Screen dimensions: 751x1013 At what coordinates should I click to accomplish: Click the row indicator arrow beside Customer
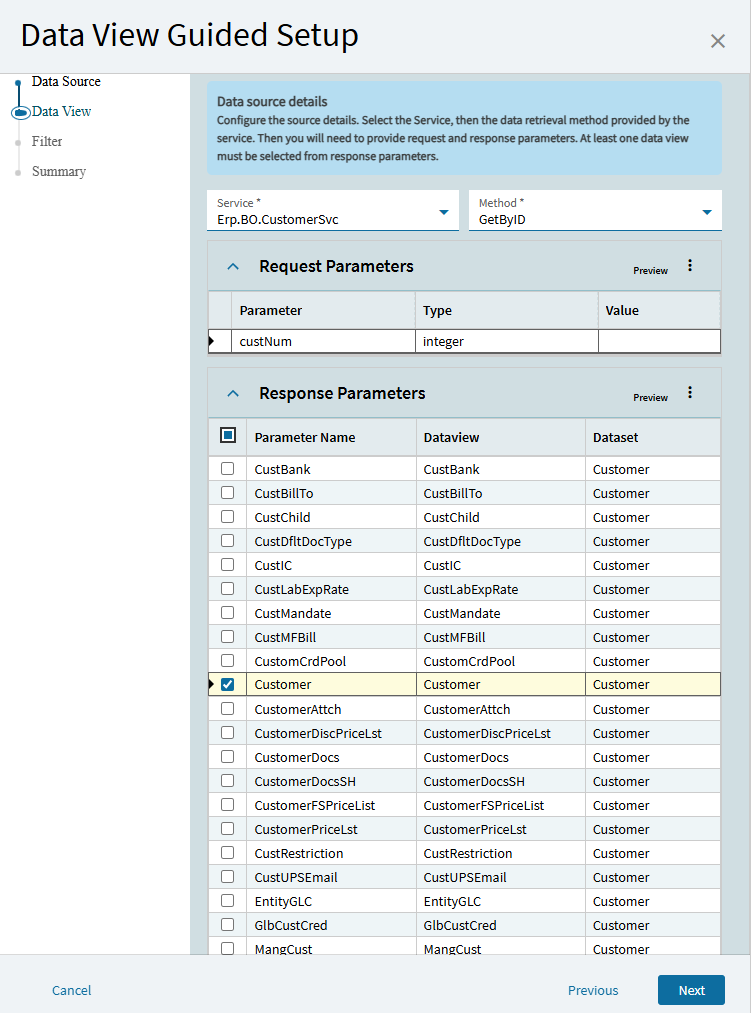(x=212, y=685)
